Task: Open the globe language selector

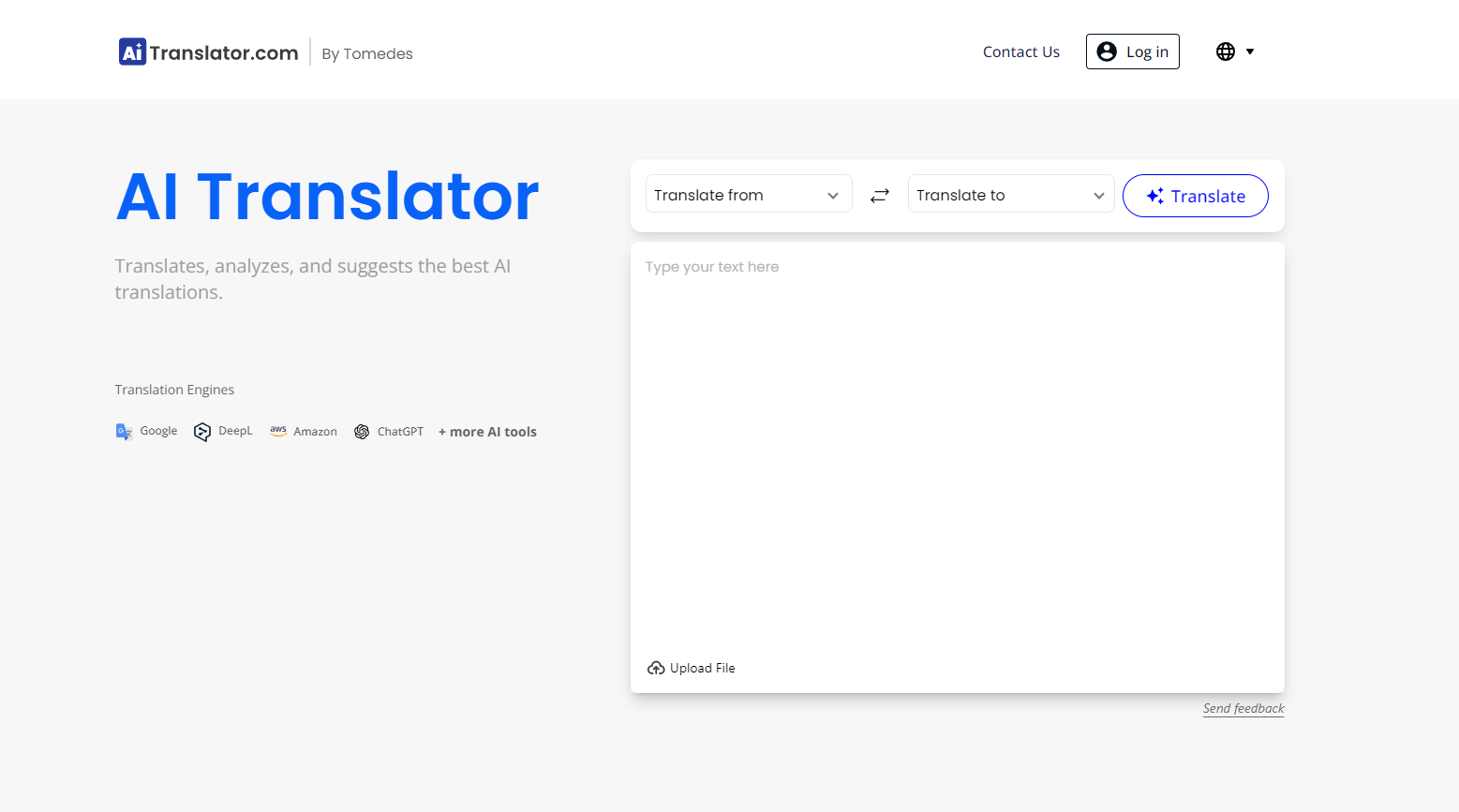Action: point(1225,52)
